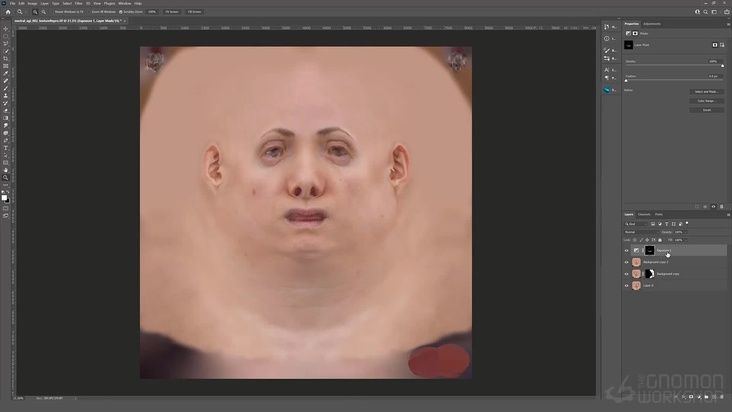This screenshot has width=732, height=412.
Task: Filter layers by type (T) icon
Action: click(x=667, y=224)
